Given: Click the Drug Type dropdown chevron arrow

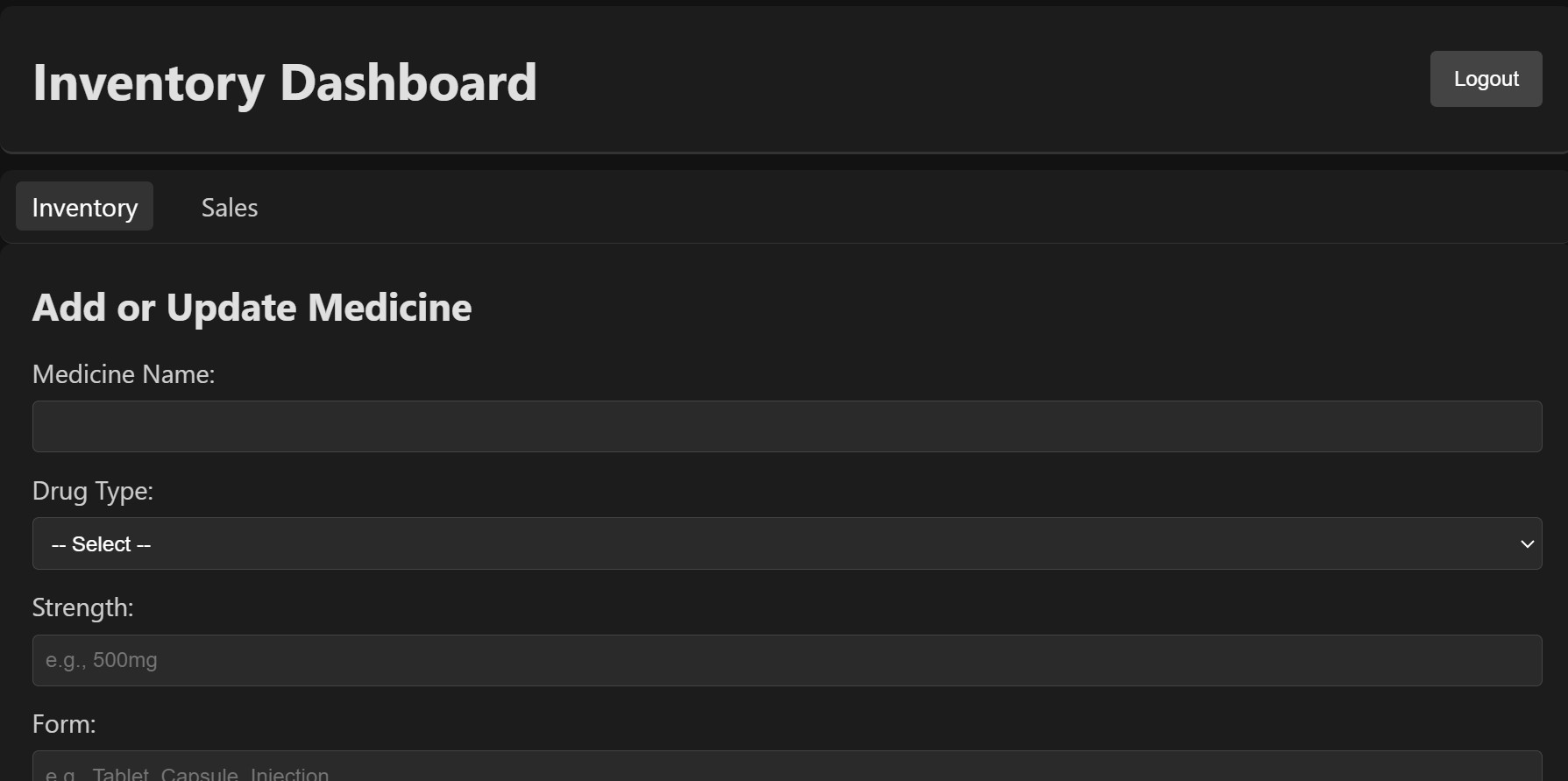Looking at the screenshot, I should 1527,544.
